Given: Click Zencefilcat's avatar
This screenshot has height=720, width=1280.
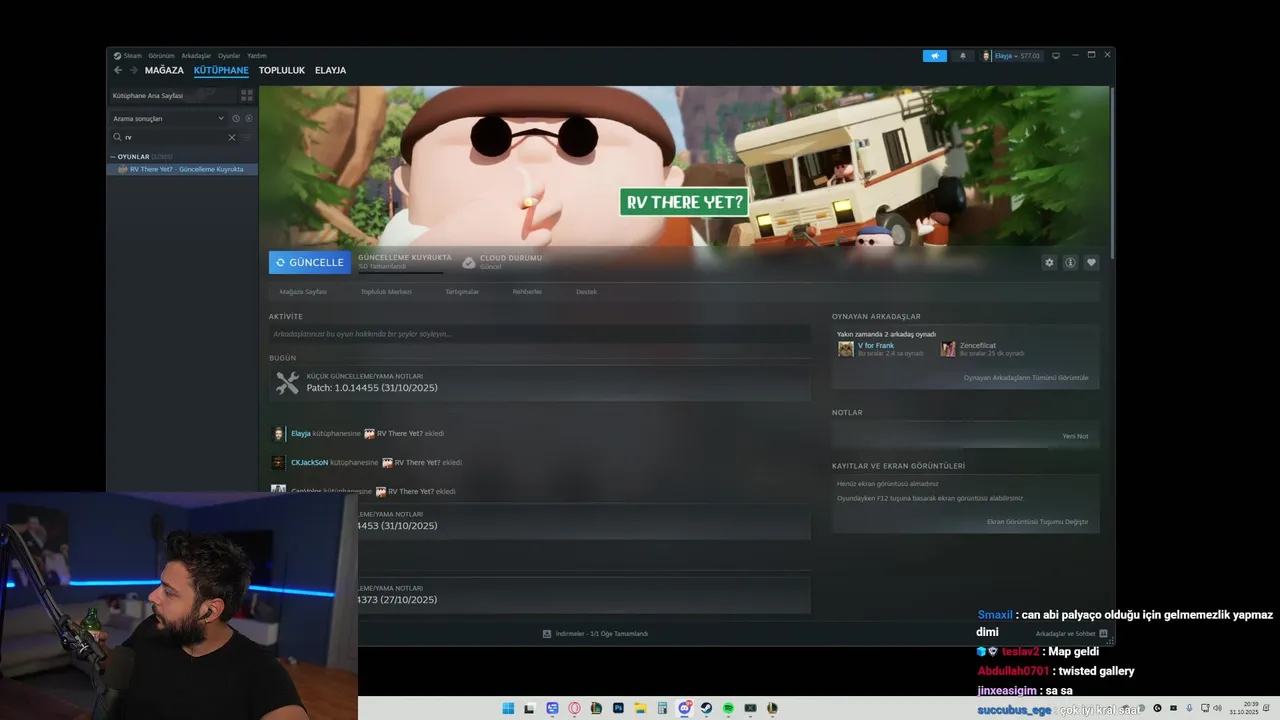Looking at the screenshot, I should 948,349.
